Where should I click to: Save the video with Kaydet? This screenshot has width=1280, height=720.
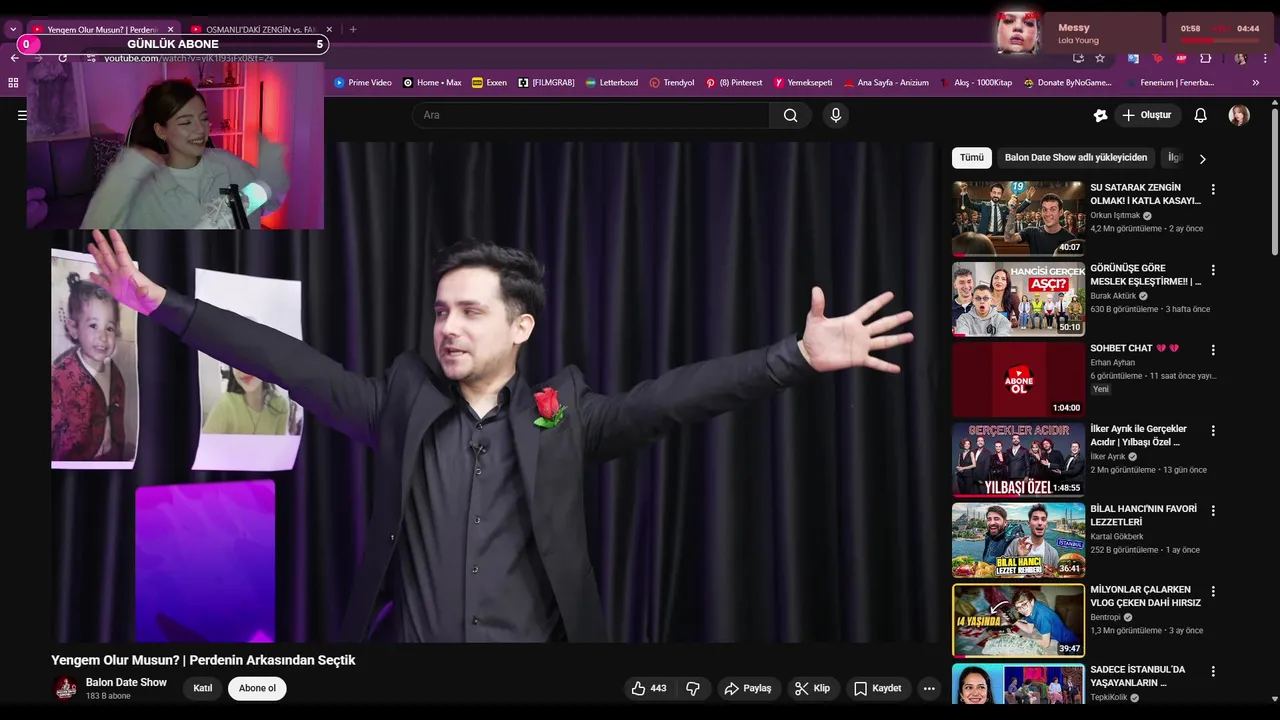877,688
